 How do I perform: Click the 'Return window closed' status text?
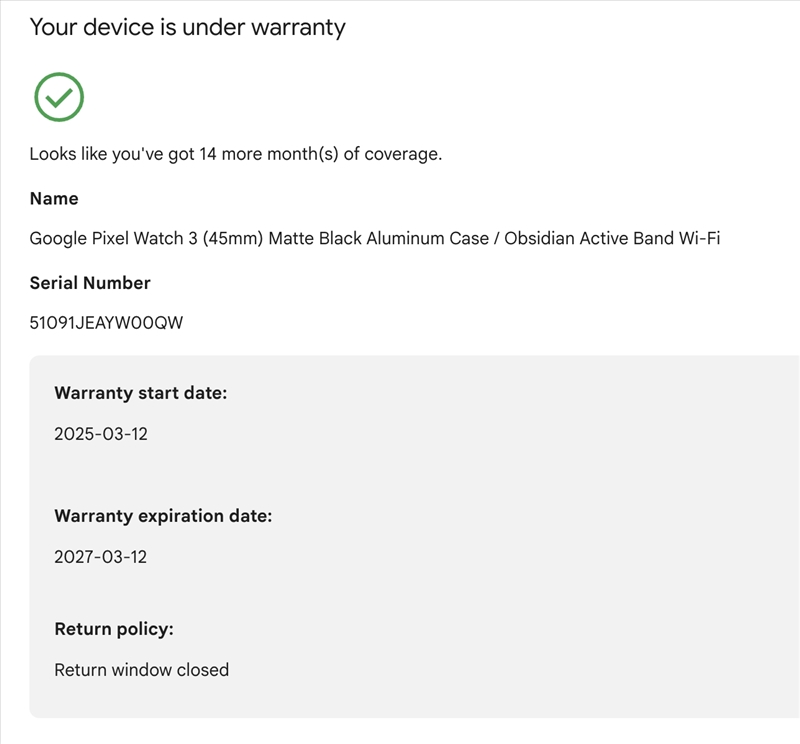(x=141, y=670)
